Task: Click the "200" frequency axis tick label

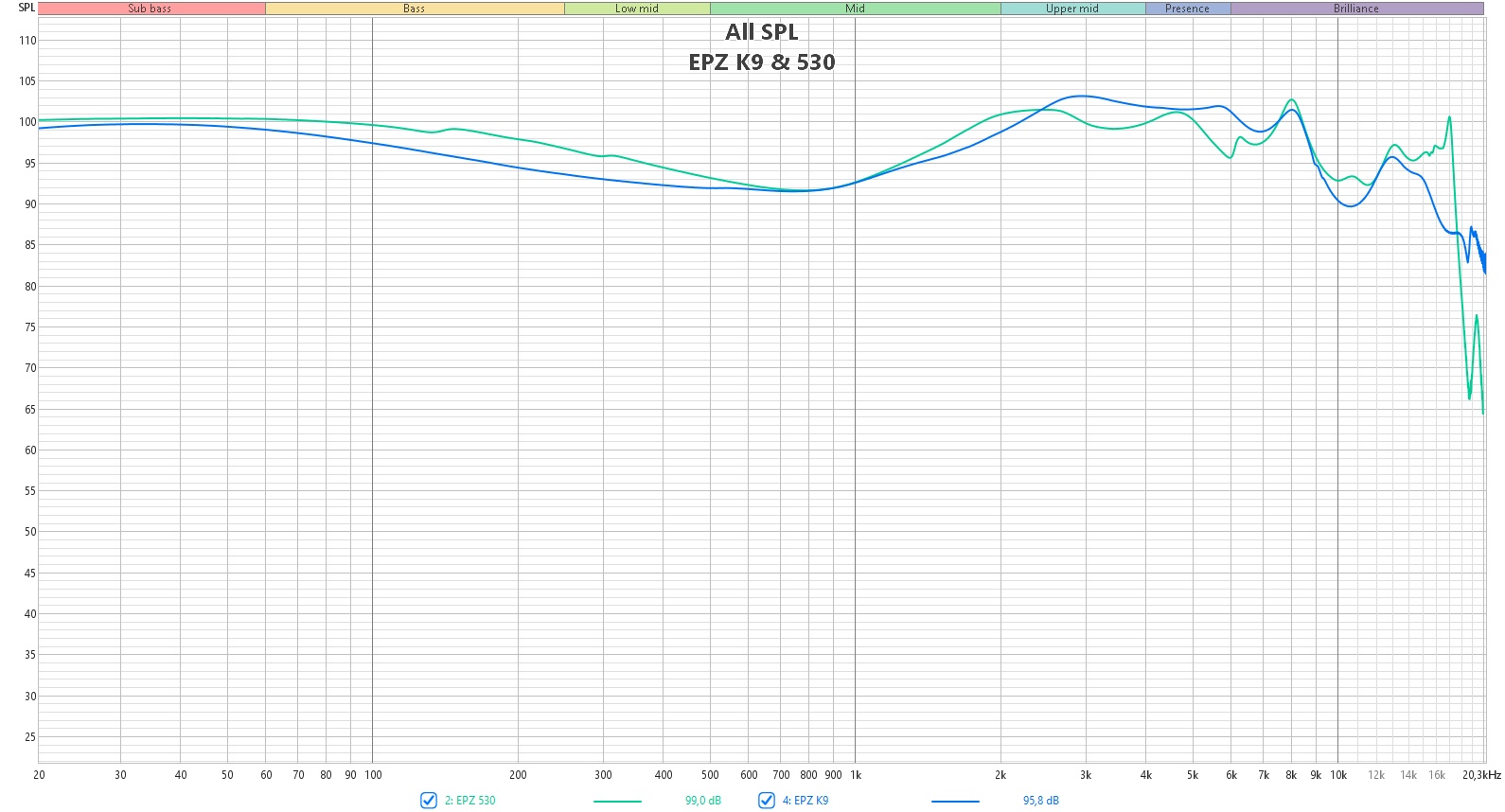Action: (x=518, y=775)
